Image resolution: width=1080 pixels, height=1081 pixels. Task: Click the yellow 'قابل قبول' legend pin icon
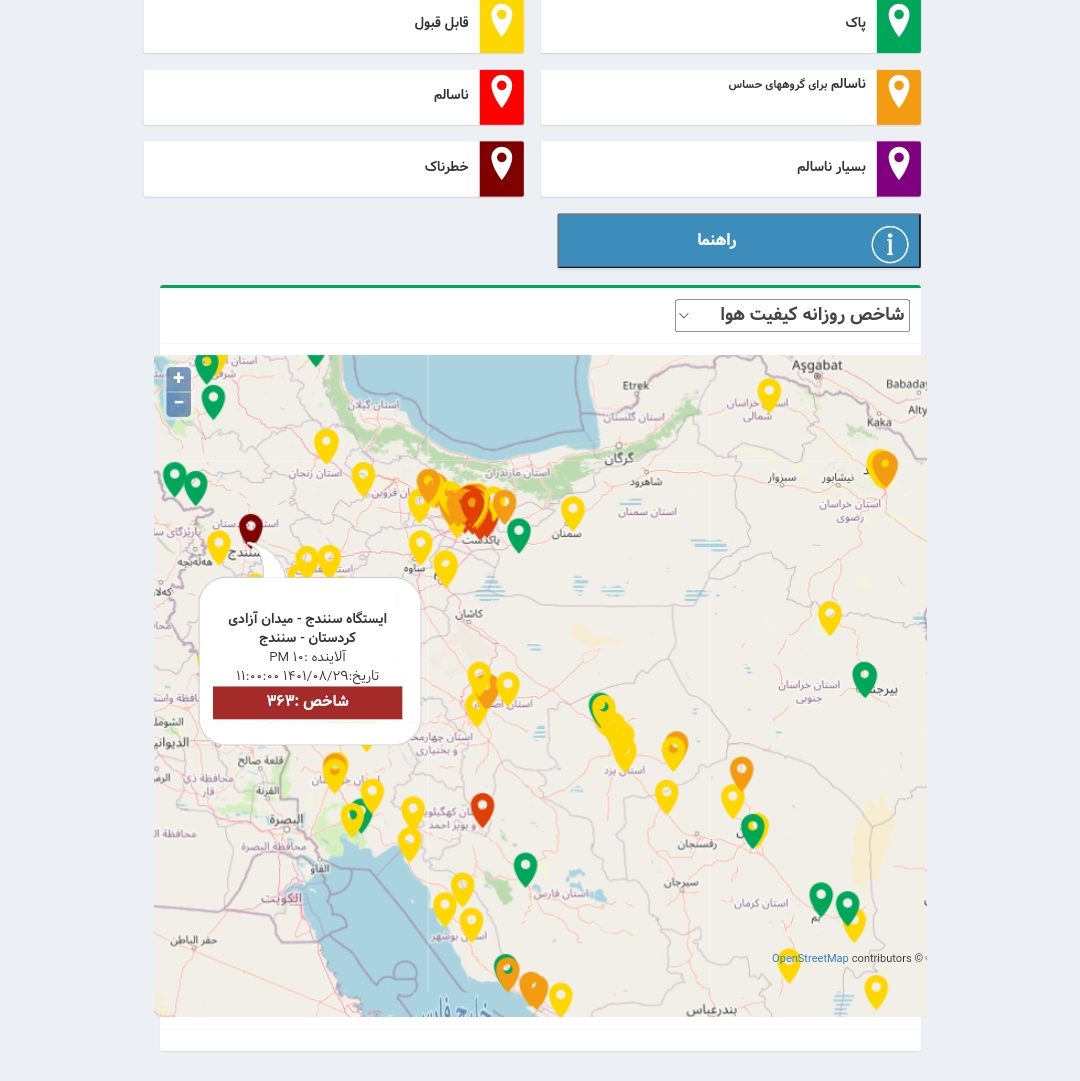[x=501, y=24]
